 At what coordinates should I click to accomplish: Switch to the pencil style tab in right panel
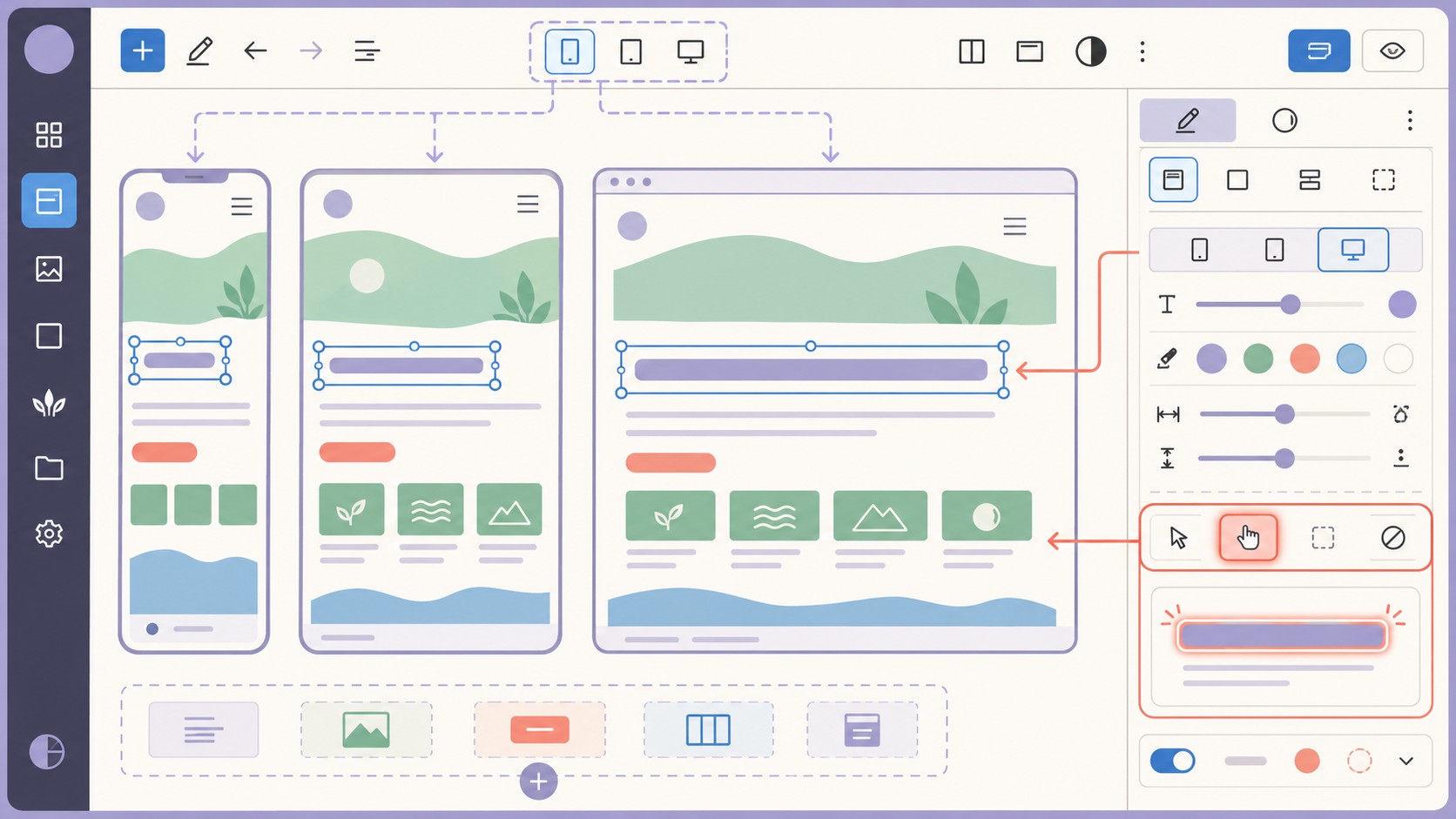[x=1188, y=120]
